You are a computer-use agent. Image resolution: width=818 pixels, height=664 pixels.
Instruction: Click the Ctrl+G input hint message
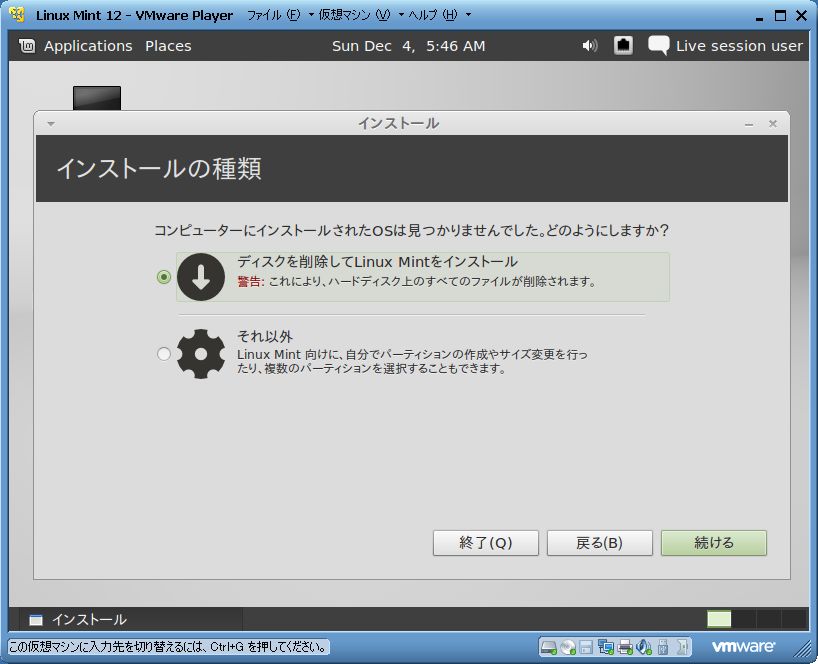coord(169,647)
